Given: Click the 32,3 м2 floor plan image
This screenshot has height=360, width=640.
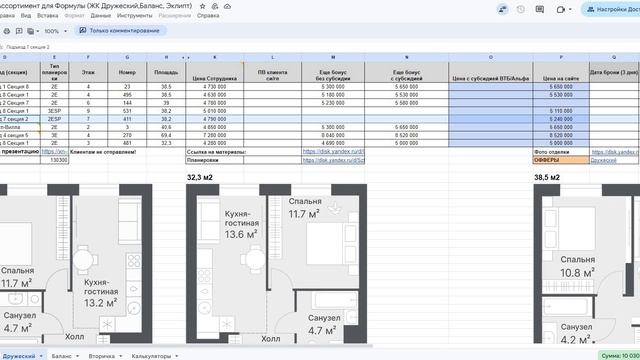Looking at the screenshot, I should coord(276,263).
